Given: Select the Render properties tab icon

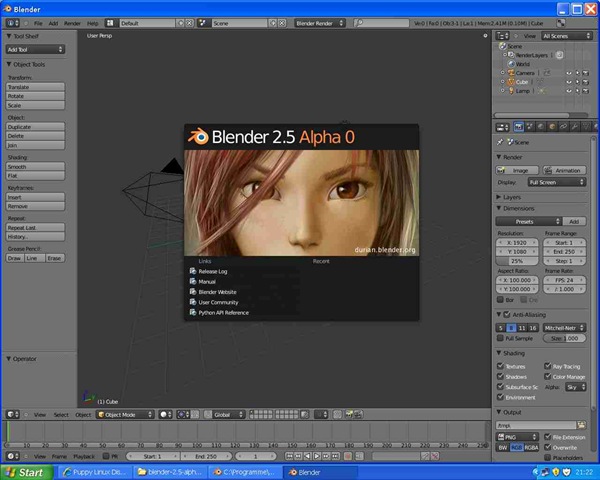Looking at the screenshot, I should [x=518, y=127].
